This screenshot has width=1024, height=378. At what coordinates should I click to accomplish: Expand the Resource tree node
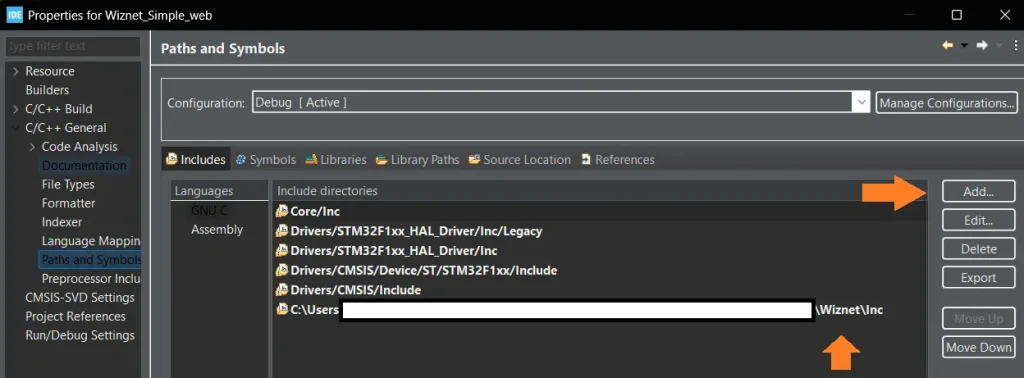(x=16, y=71)
